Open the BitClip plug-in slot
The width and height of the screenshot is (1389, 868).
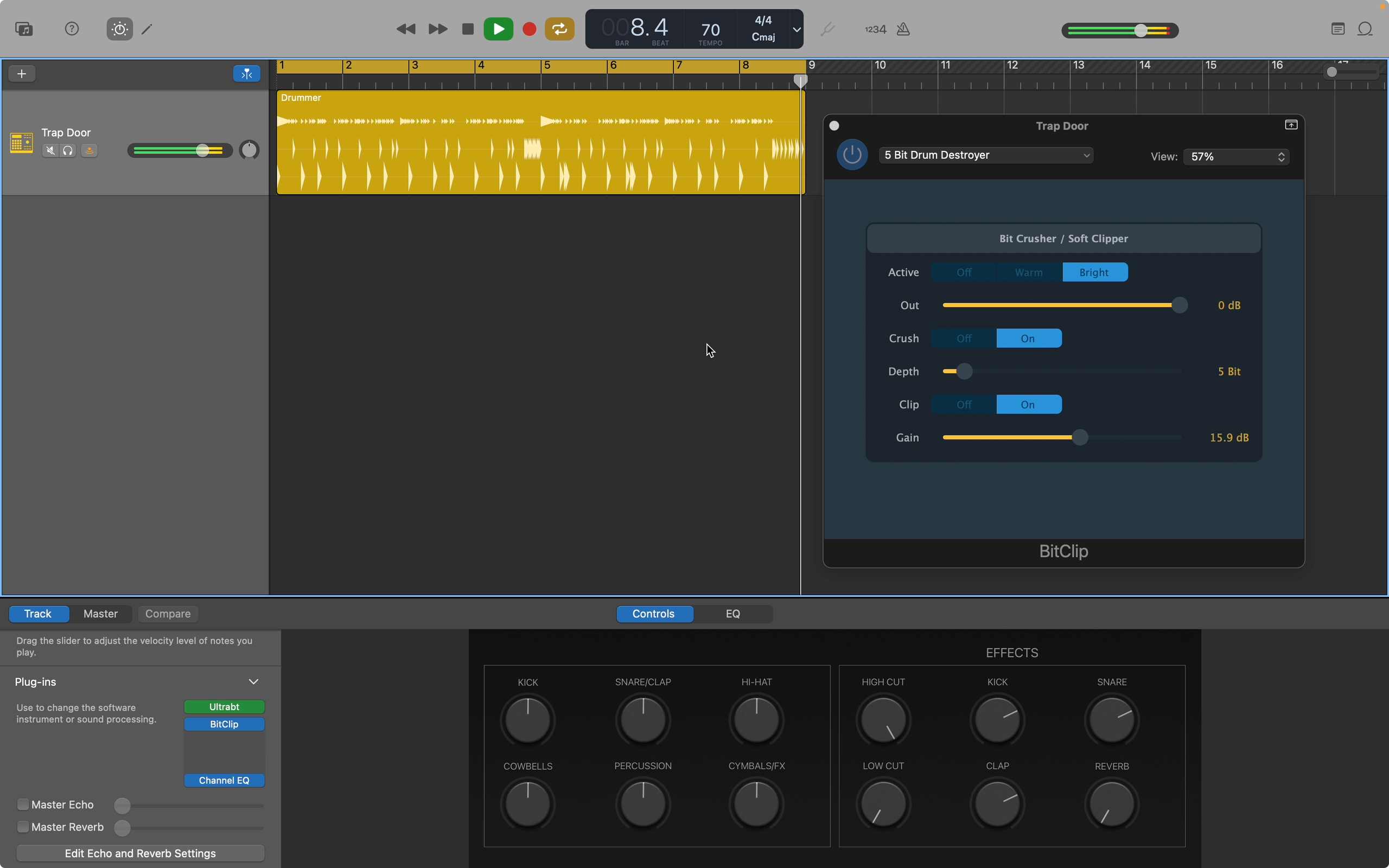[x=225, y=724]
